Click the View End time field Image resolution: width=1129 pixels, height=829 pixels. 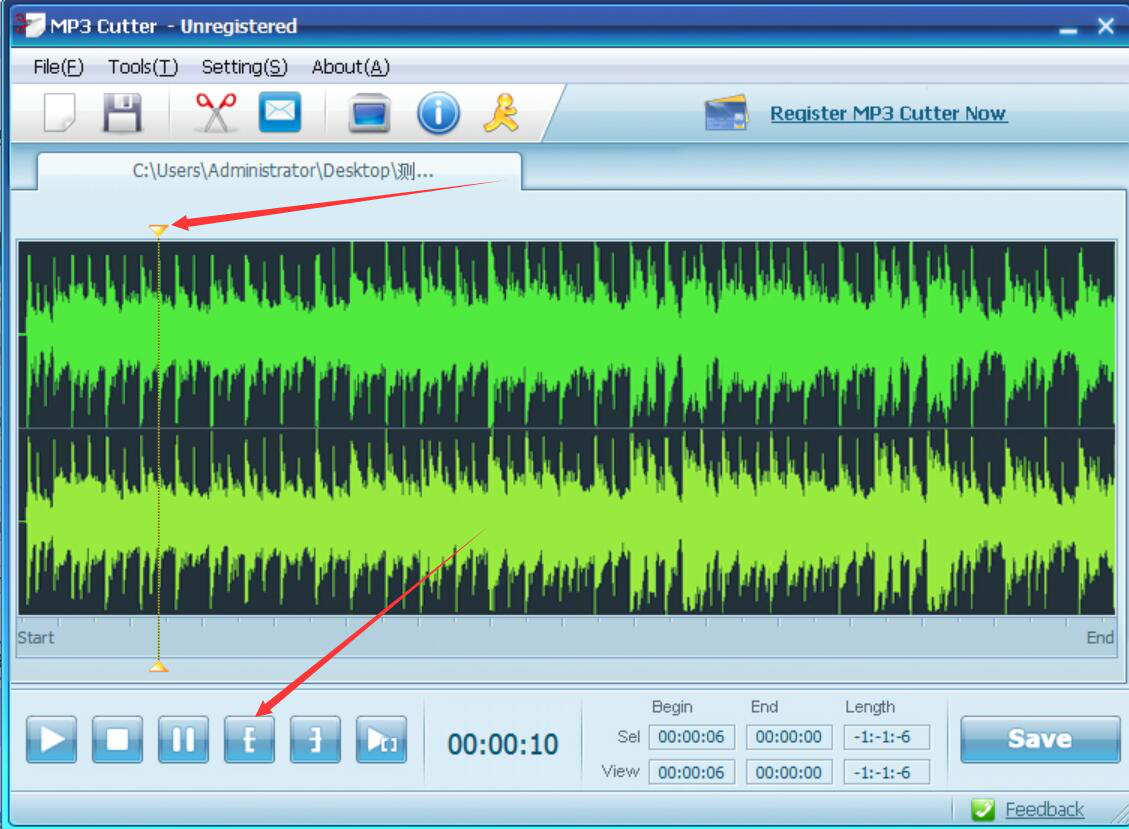[x=789, y=772]
